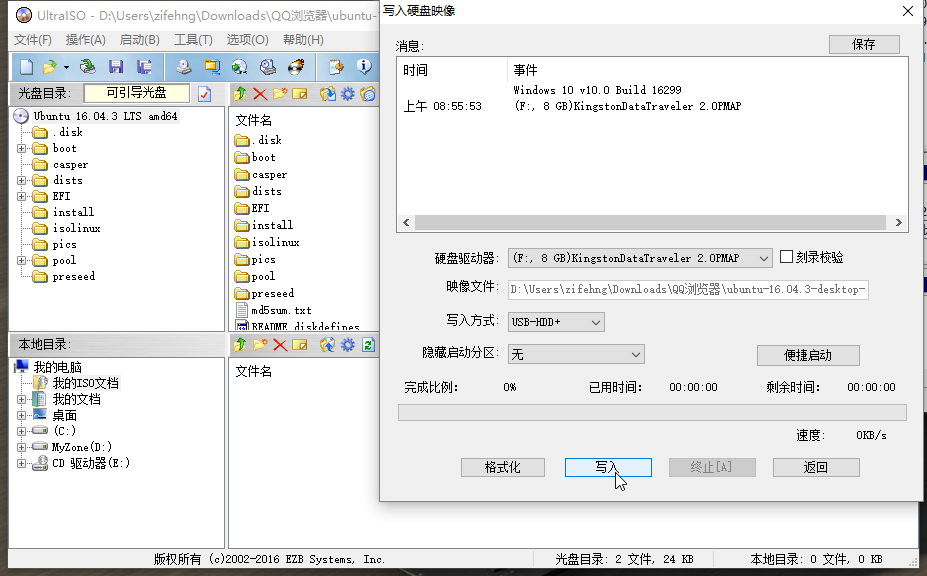Screen dimensions: 927x576
Task: Click the Register notepad icon
Action: tap(336, 67)
